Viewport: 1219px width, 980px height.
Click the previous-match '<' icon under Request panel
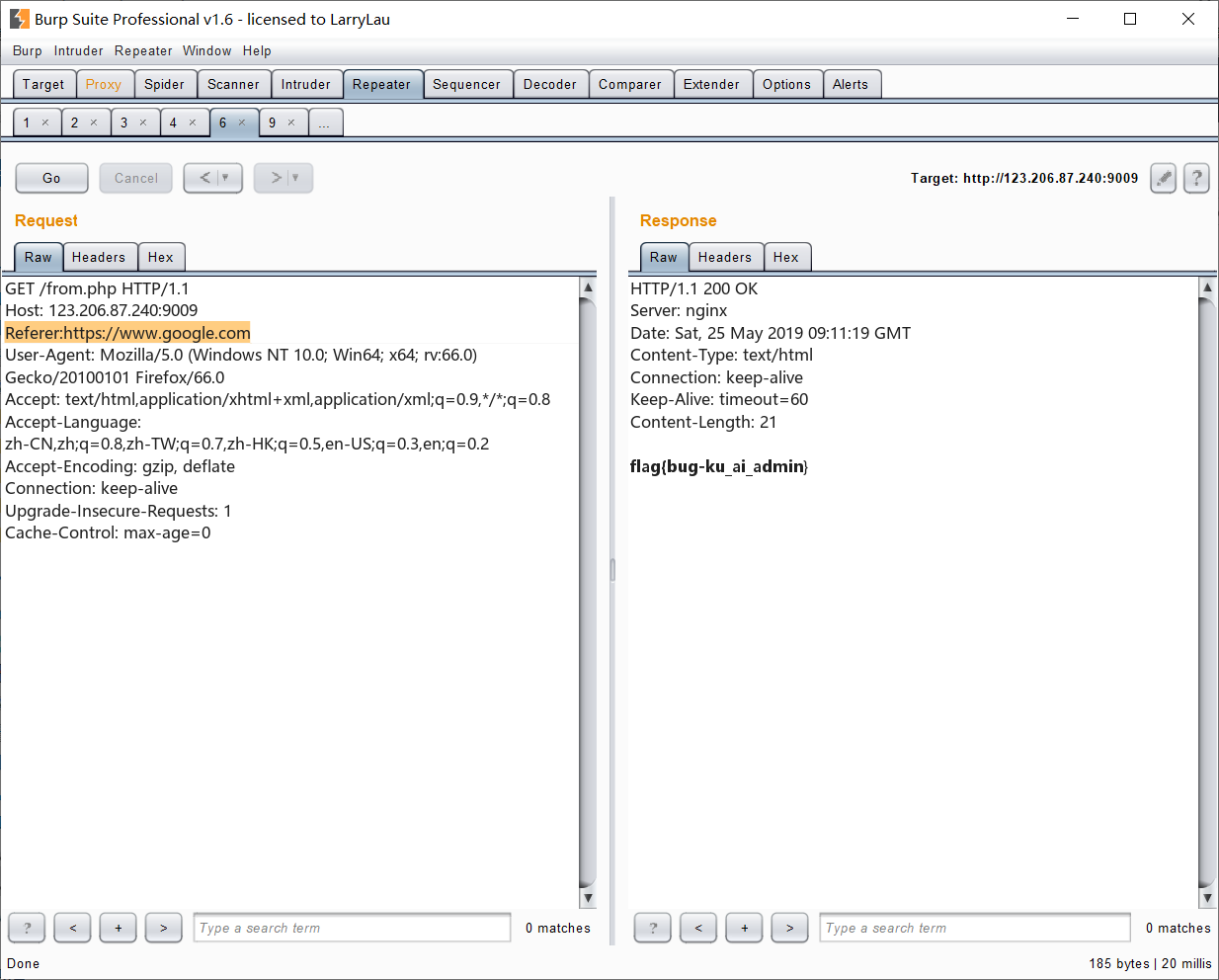(72, 928)
